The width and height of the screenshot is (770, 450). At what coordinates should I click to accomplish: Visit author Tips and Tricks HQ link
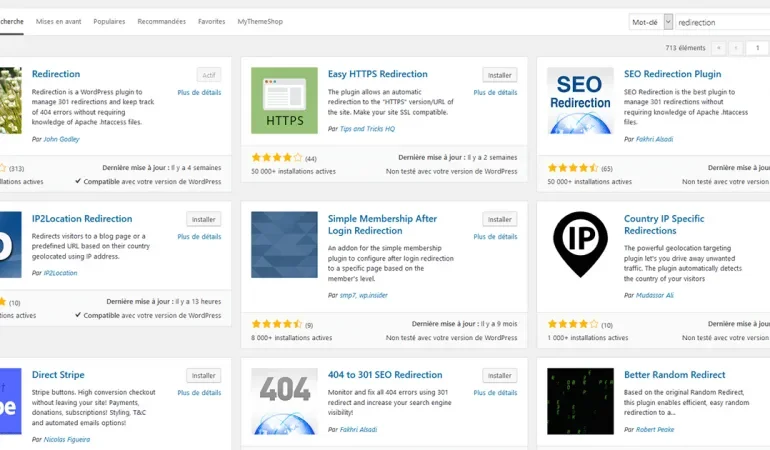(367, 129)
